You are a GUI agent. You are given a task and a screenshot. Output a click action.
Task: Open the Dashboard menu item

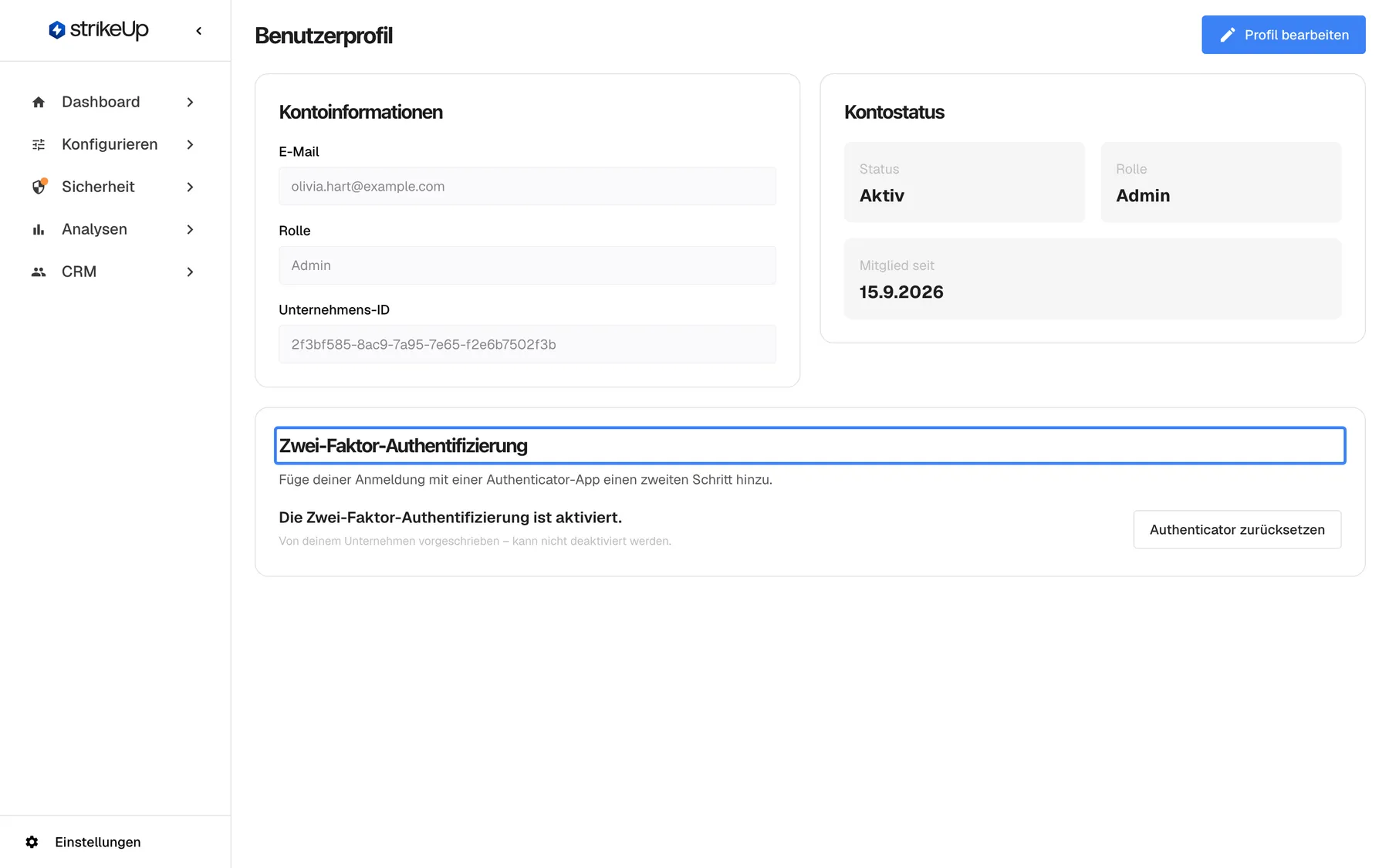(x=115, y=102)
